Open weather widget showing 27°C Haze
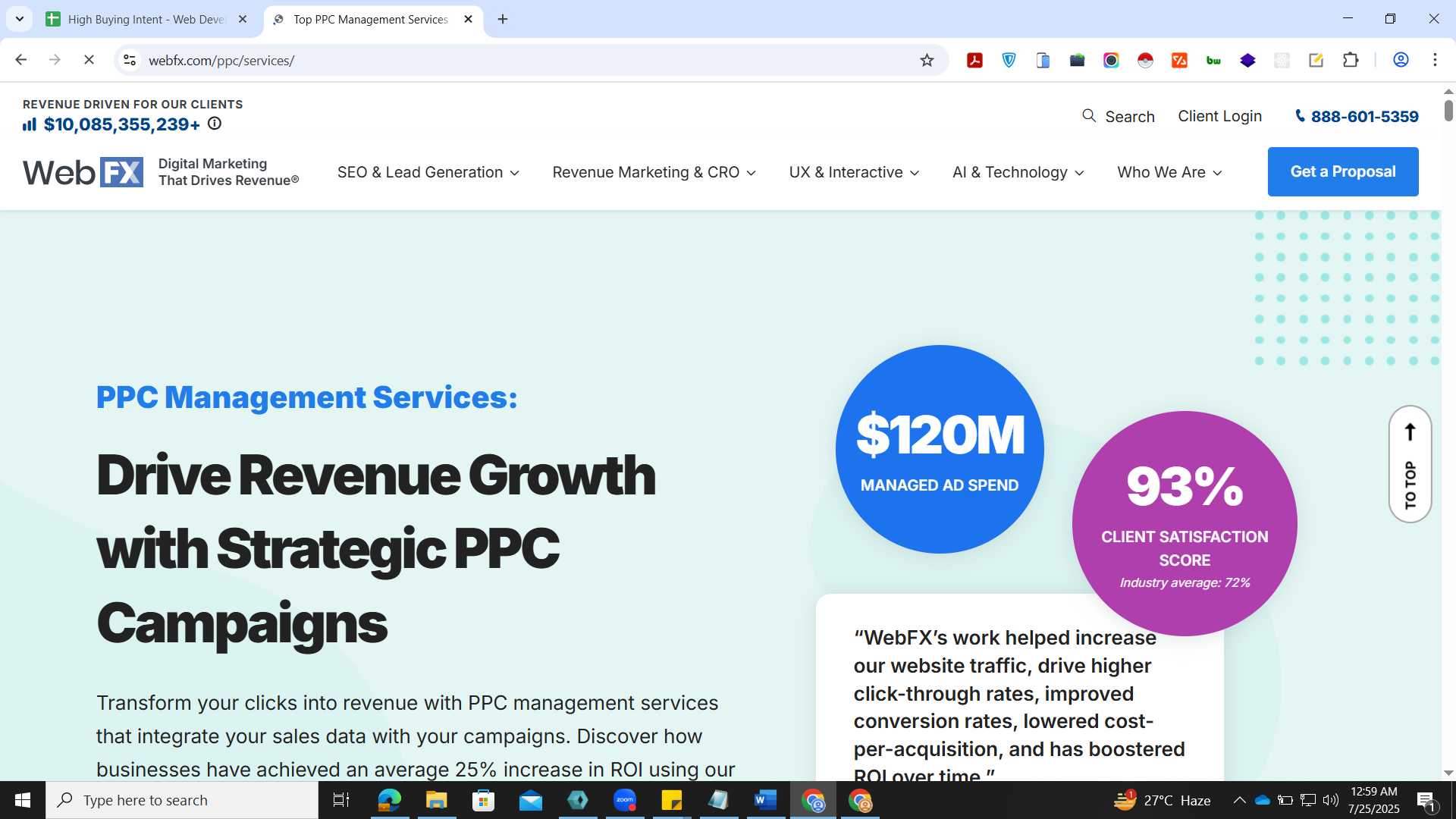 pos(1162,800)
